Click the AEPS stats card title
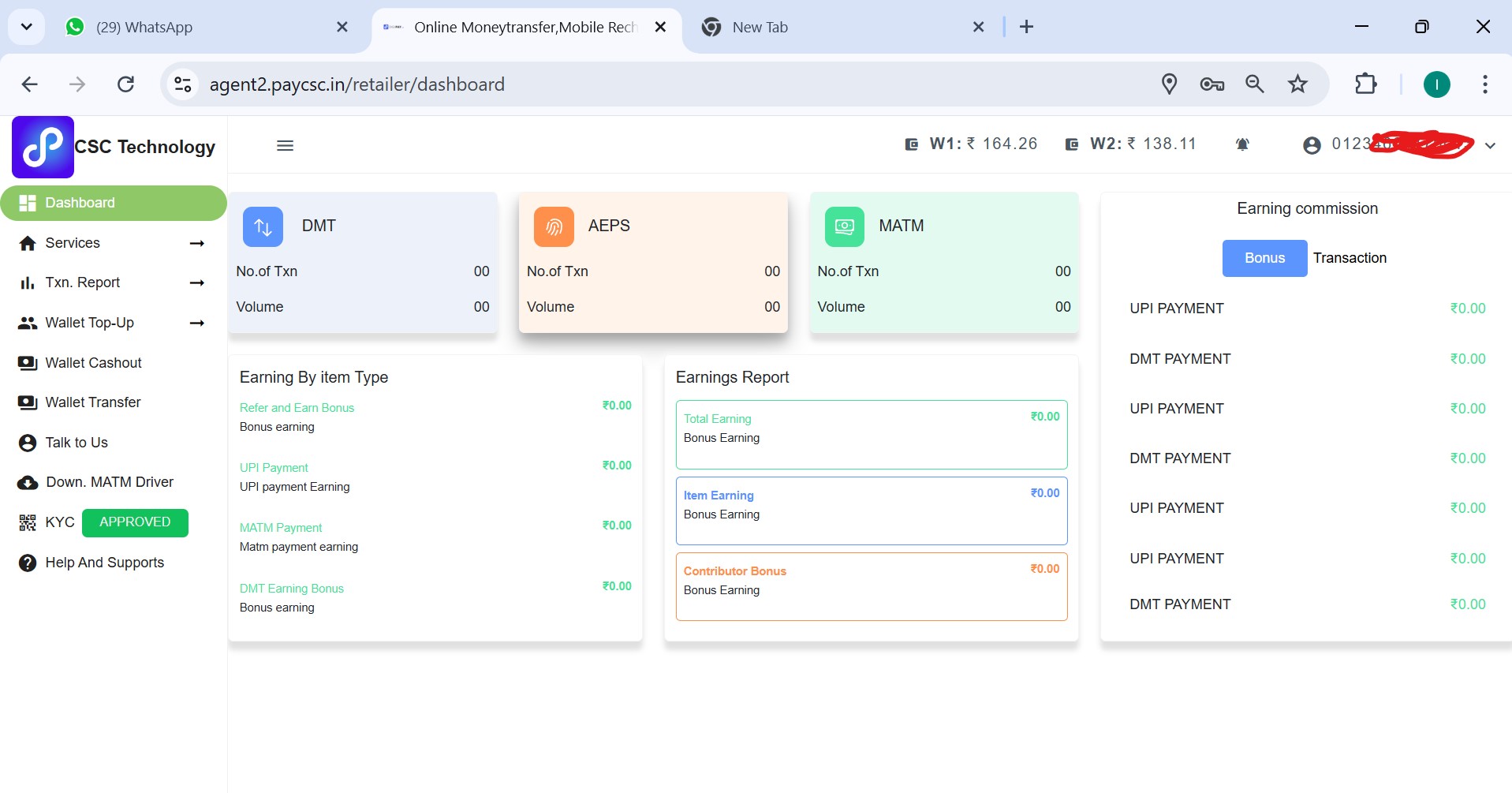The height and width of the screenshot is (793, 1512). click(x=609, y=226)
